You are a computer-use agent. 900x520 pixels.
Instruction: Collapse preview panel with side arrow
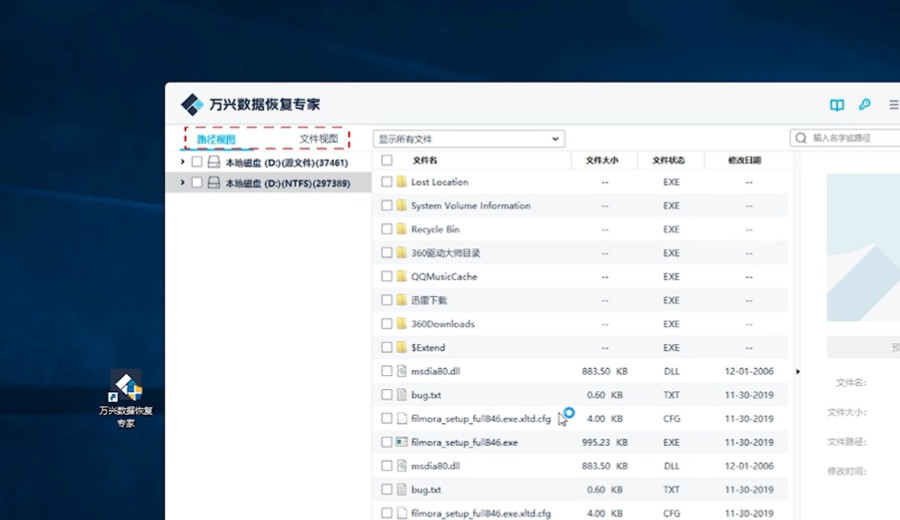(798, 371)
